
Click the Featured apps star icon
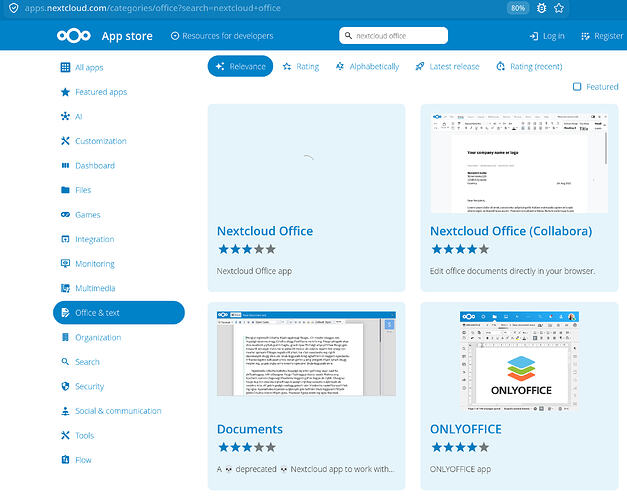coord(65,92)
